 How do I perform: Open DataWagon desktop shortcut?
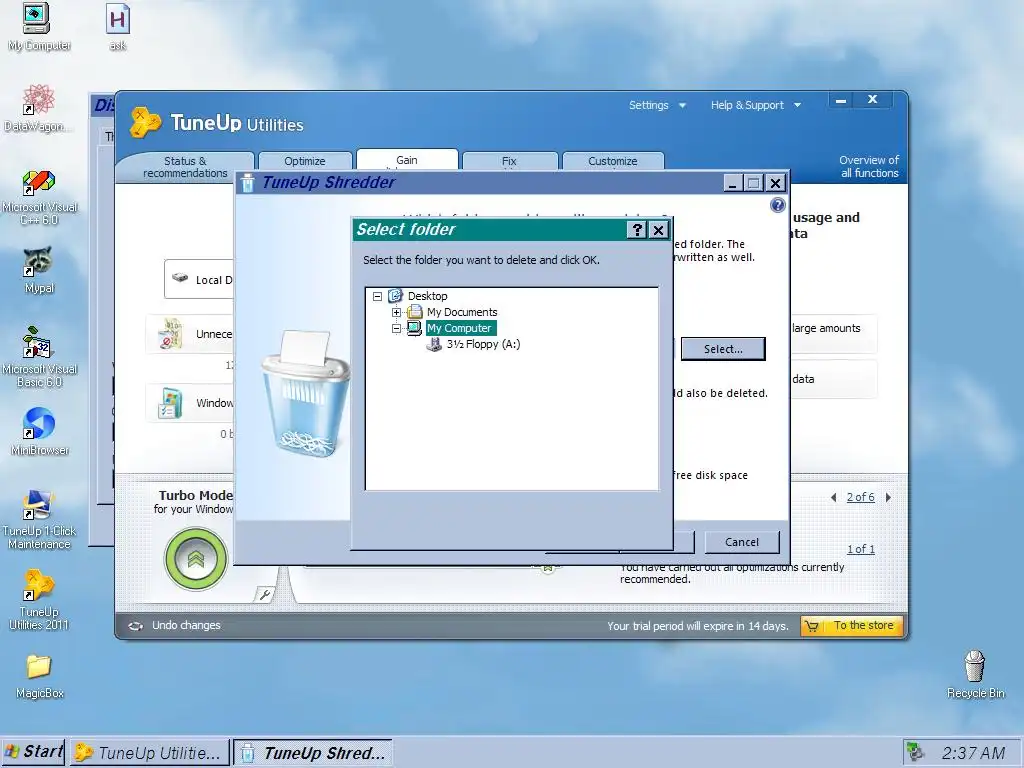coord(38,108)
